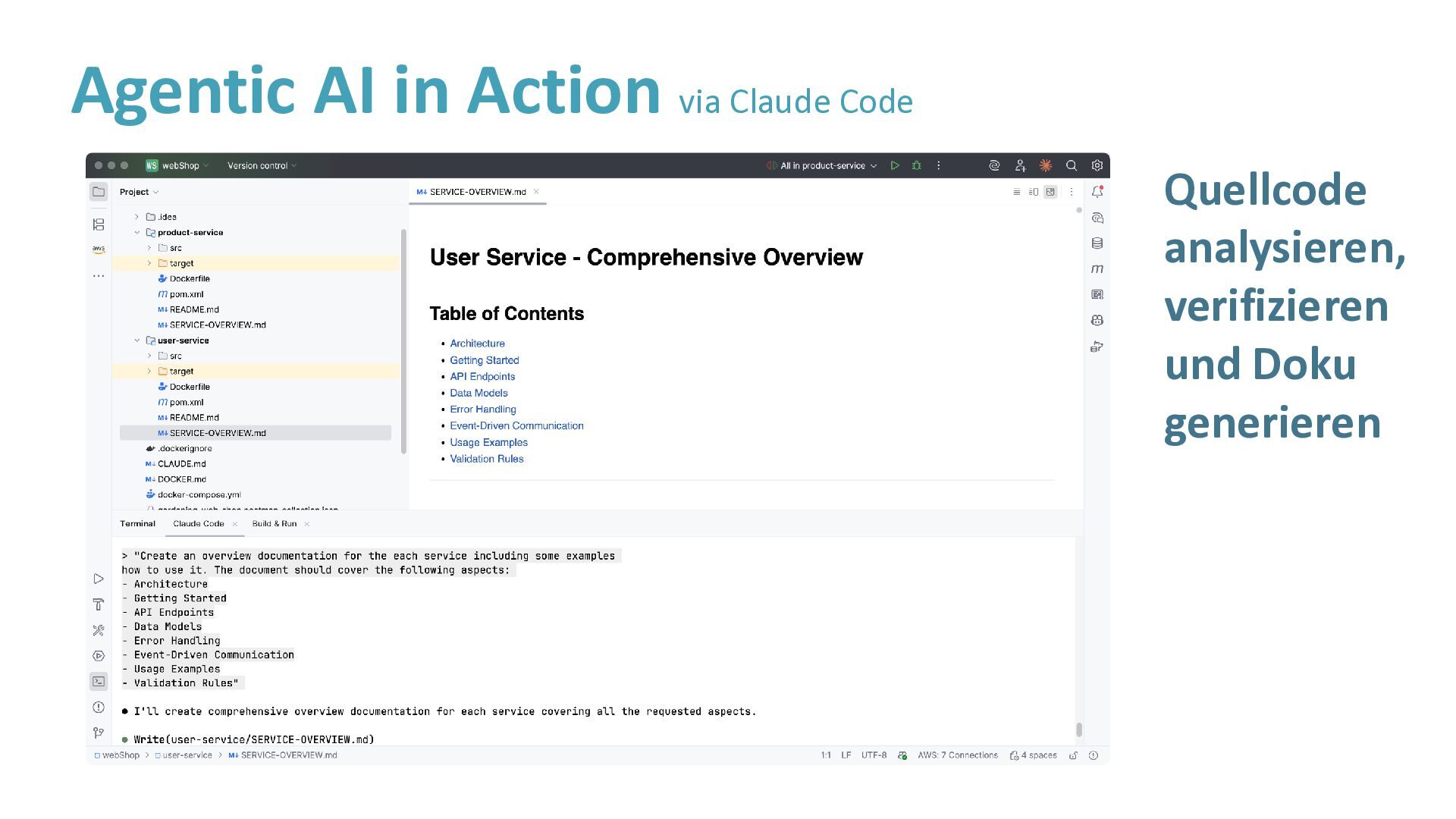Open the Maven tool window
Image resolution: width=1456 pixels, height=819 pixels.
coord(1097,269)
